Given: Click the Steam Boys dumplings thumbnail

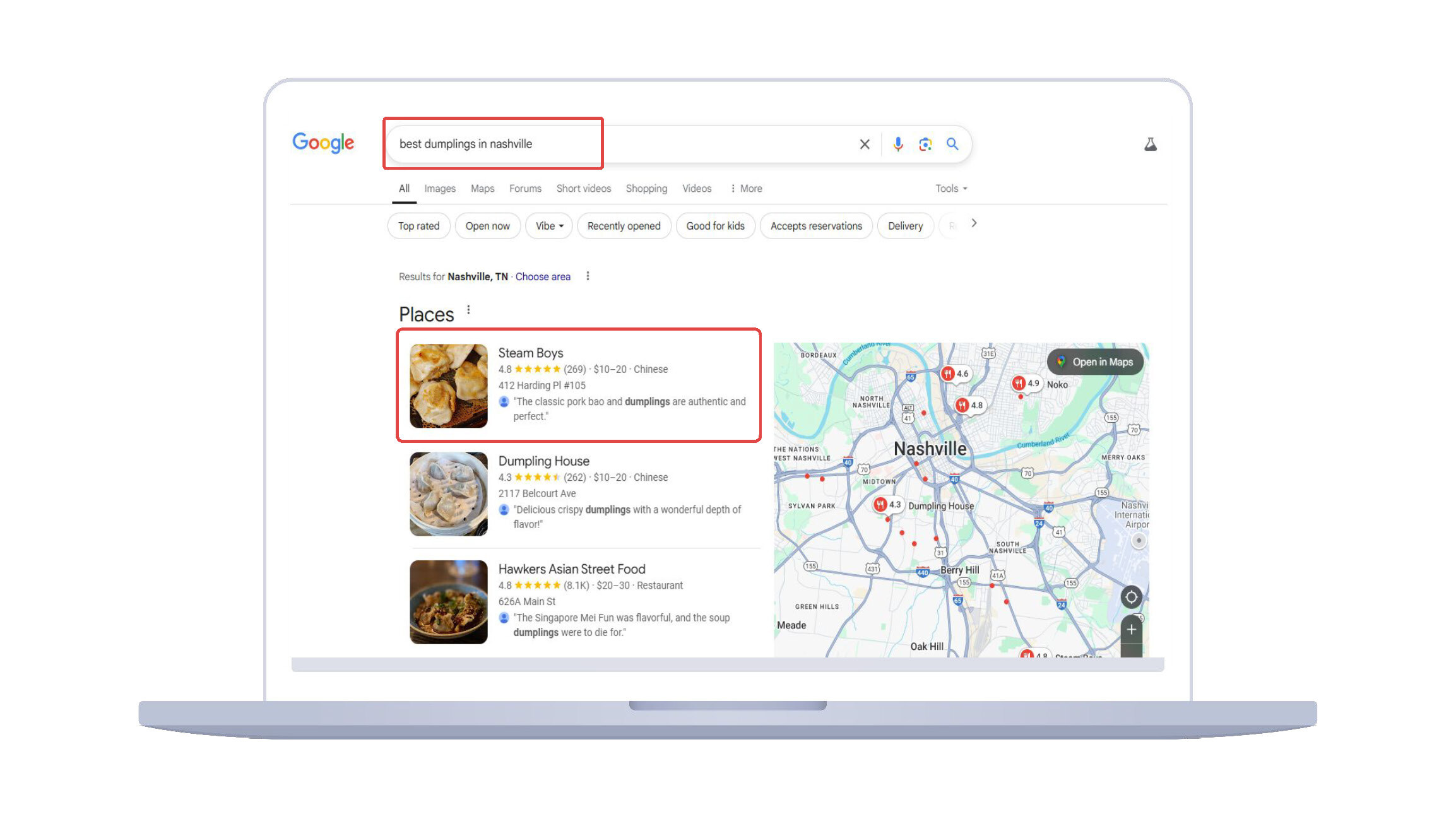Looking at the screenshot, I should tap(449, 386).
